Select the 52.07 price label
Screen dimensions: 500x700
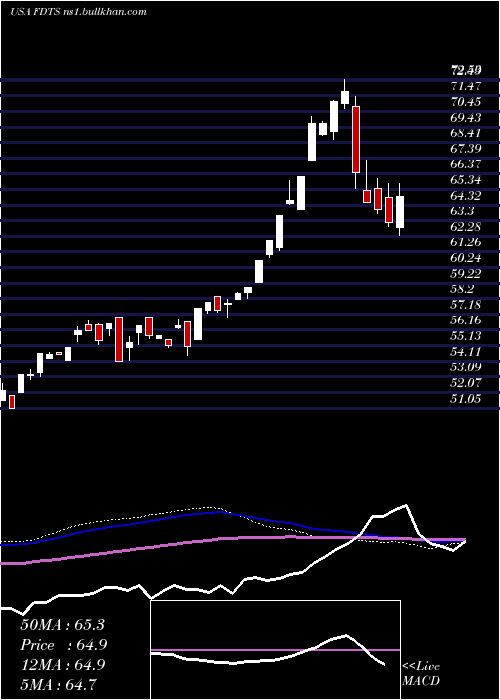tap(466, 383)
